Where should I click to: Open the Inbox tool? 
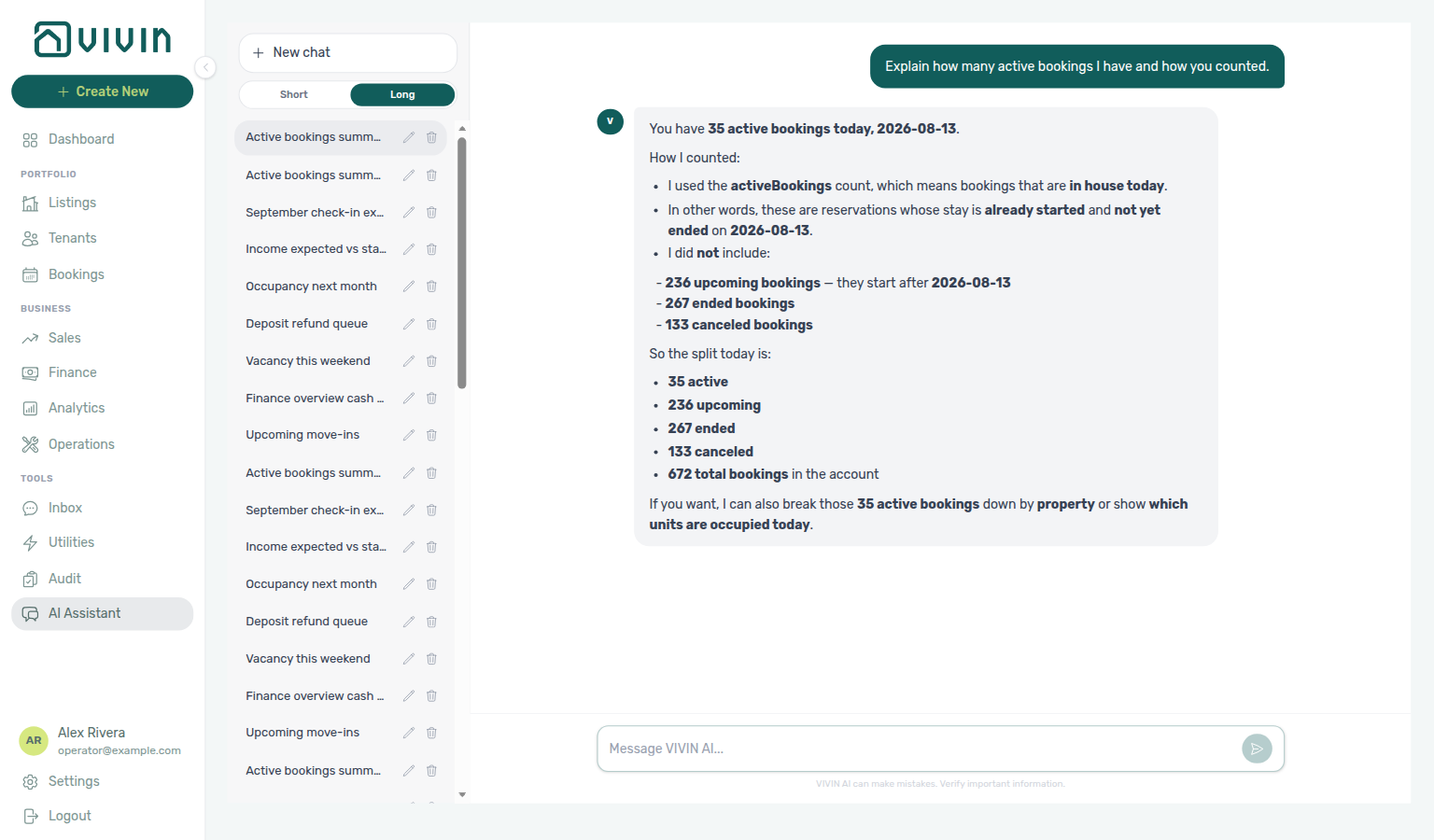point(103,508)
